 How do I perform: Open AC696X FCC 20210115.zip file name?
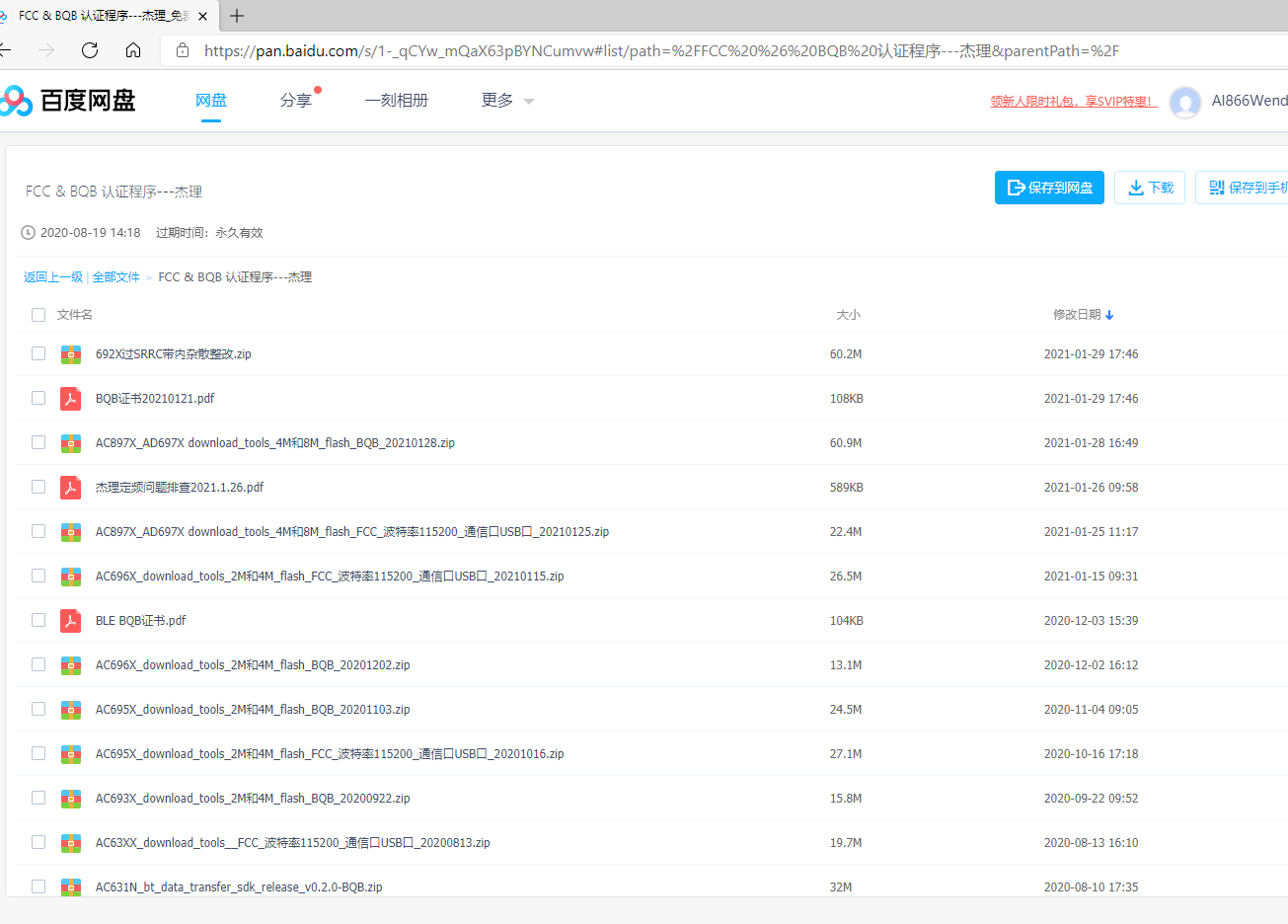point(330,577)
